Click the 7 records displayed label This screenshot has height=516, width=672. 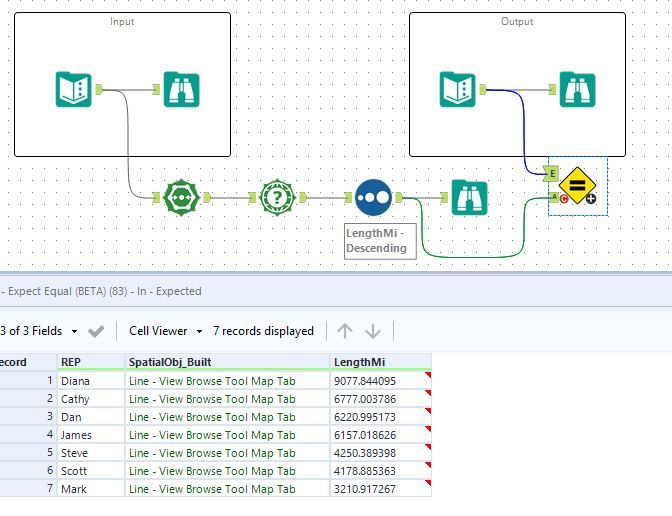pyautogui.click(x=263, y=331)
